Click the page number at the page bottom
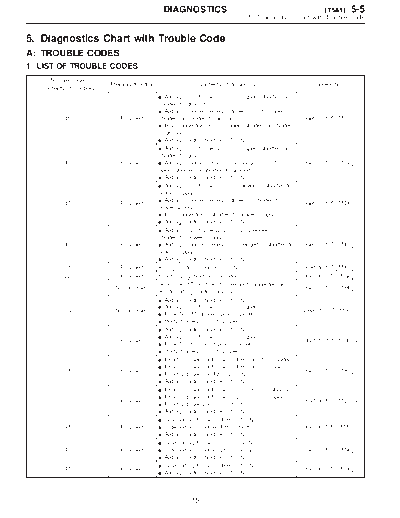 (196, 499)
